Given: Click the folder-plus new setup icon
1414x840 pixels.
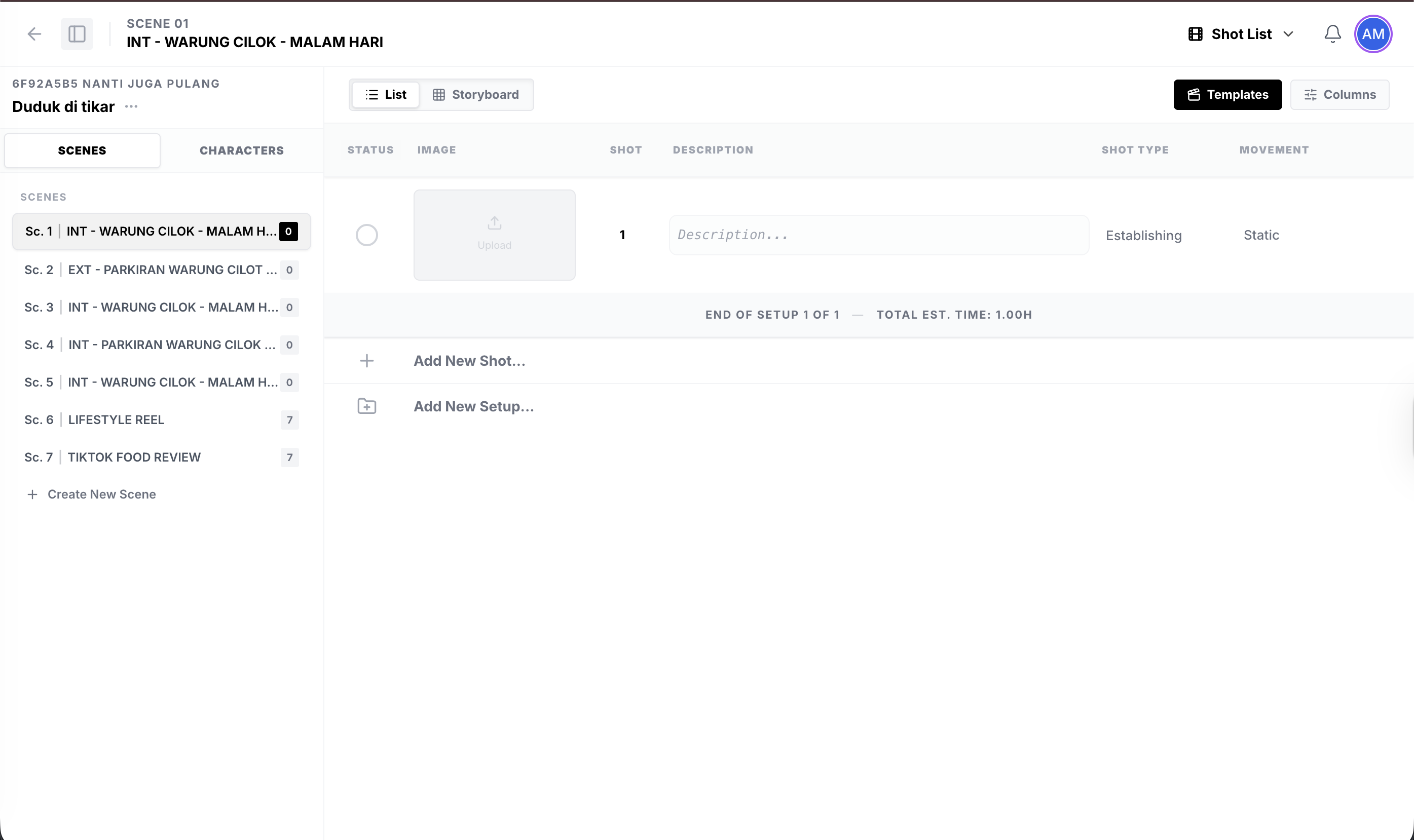Looking at the screenshot, I should click(x=367, y=406).
